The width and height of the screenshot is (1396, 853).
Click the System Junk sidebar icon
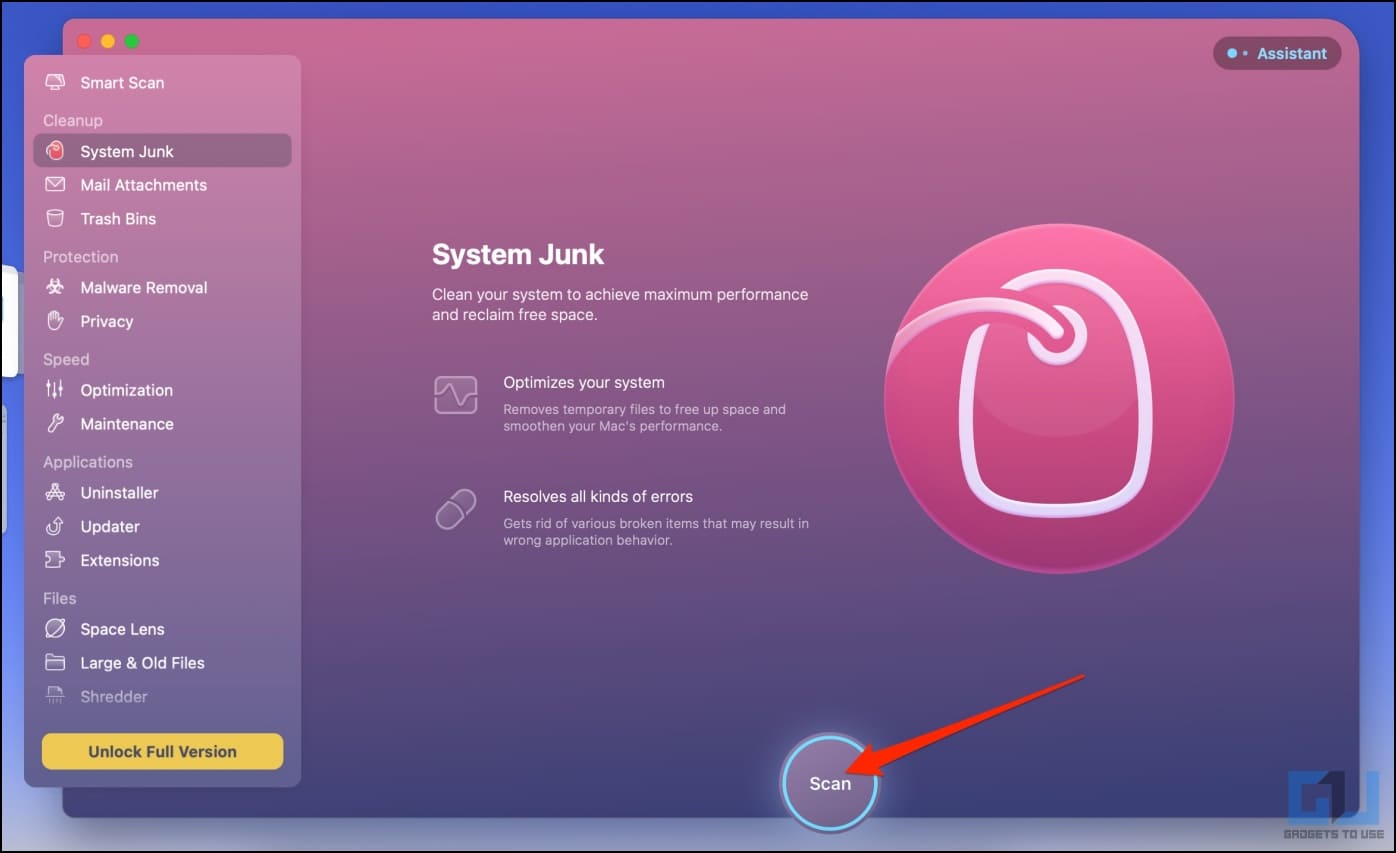coord(55,151)
